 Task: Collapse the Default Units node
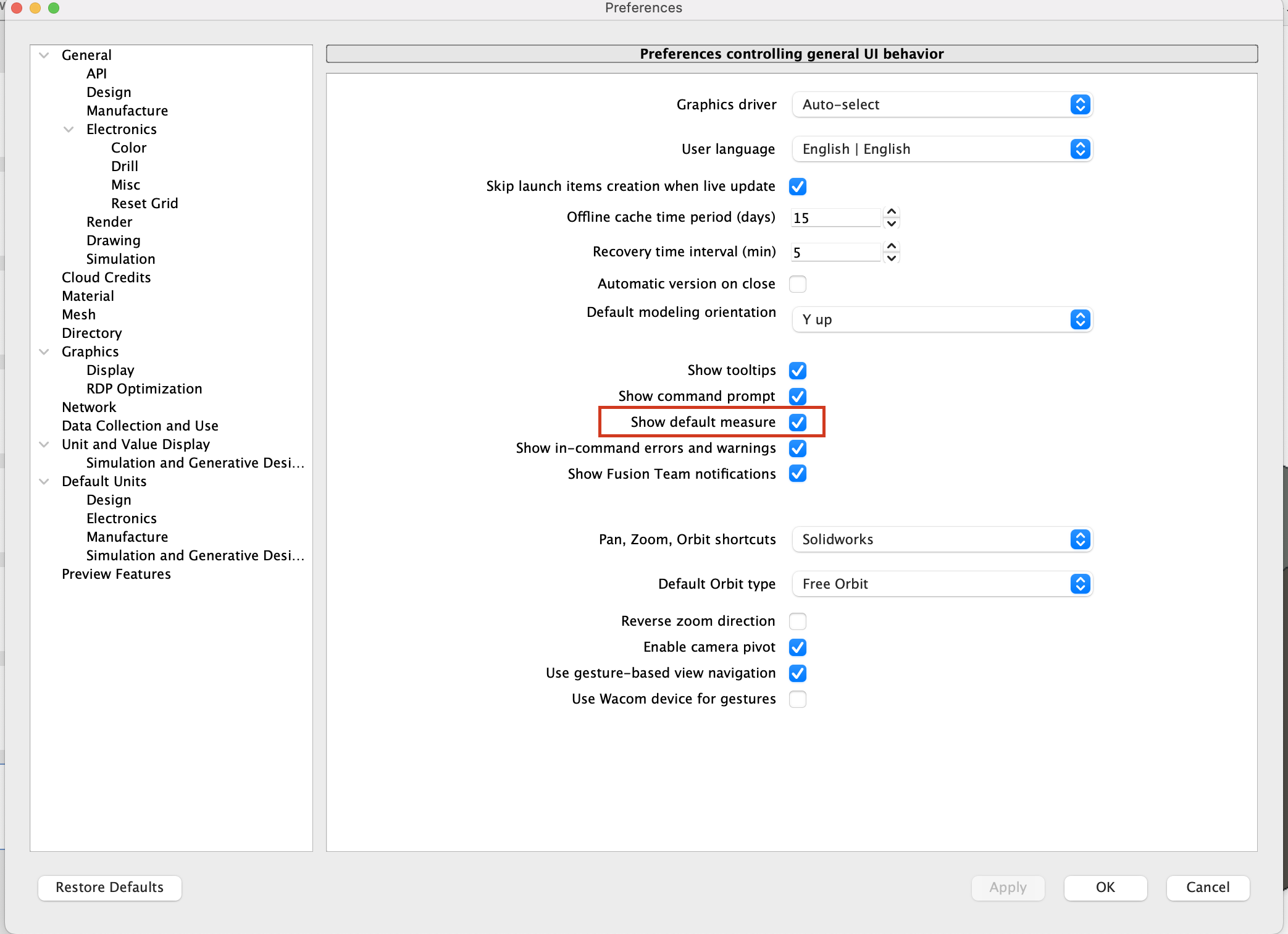[x=44, y=482]
